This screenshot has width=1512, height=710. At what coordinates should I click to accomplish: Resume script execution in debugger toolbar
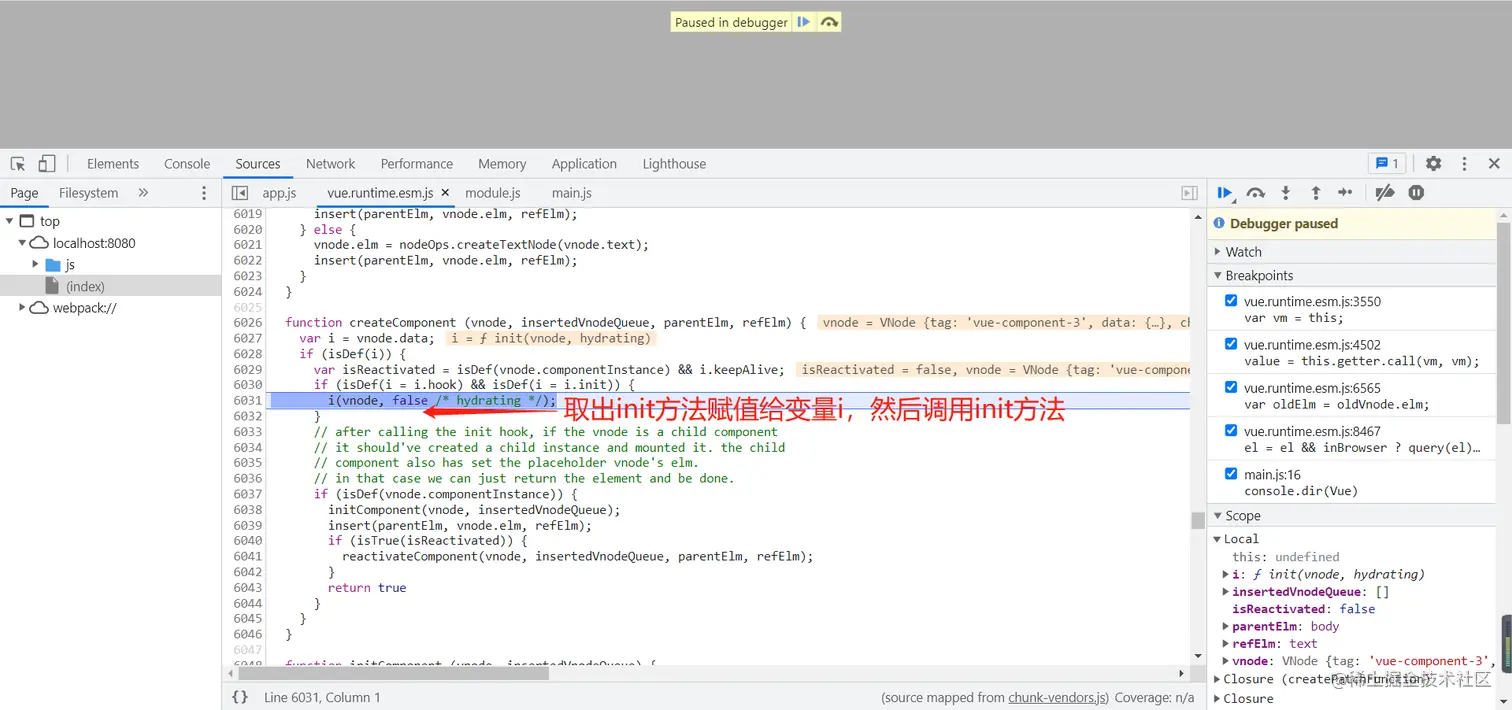click(x=1225, y=193)
